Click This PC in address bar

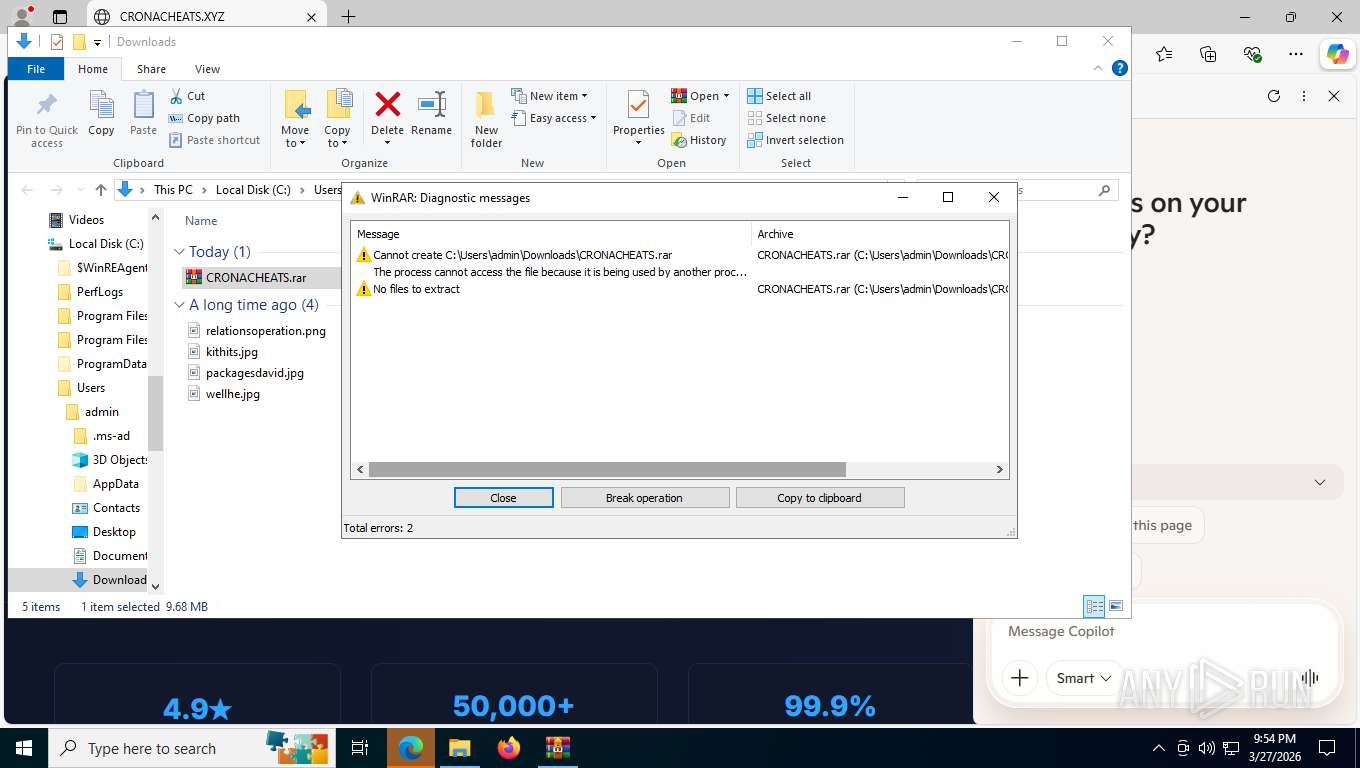(x=173, y=190)
